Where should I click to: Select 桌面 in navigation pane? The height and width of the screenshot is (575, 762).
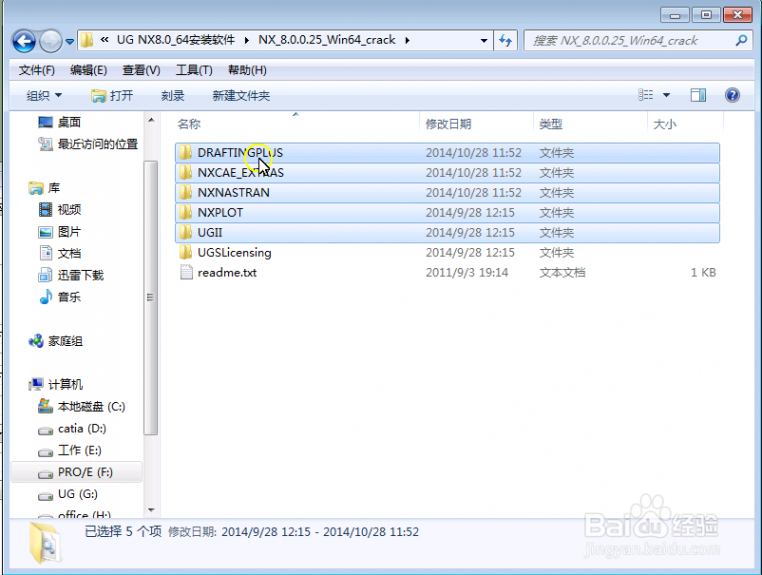tap(69, 122)
